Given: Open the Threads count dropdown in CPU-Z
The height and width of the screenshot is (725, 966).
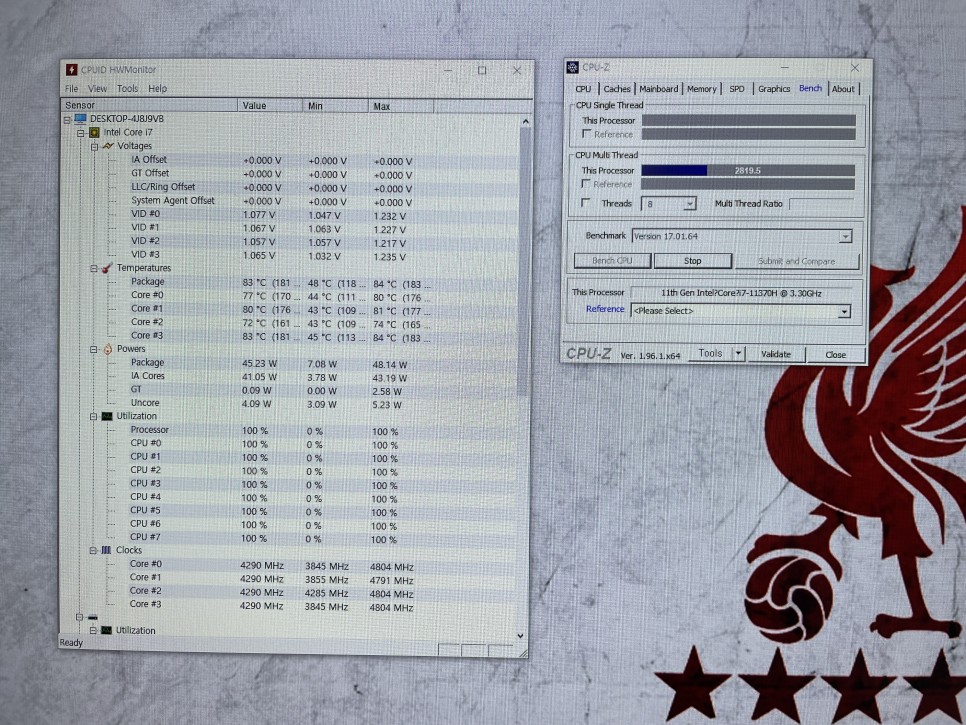Looking at the screenshot, I should (690, 203).
